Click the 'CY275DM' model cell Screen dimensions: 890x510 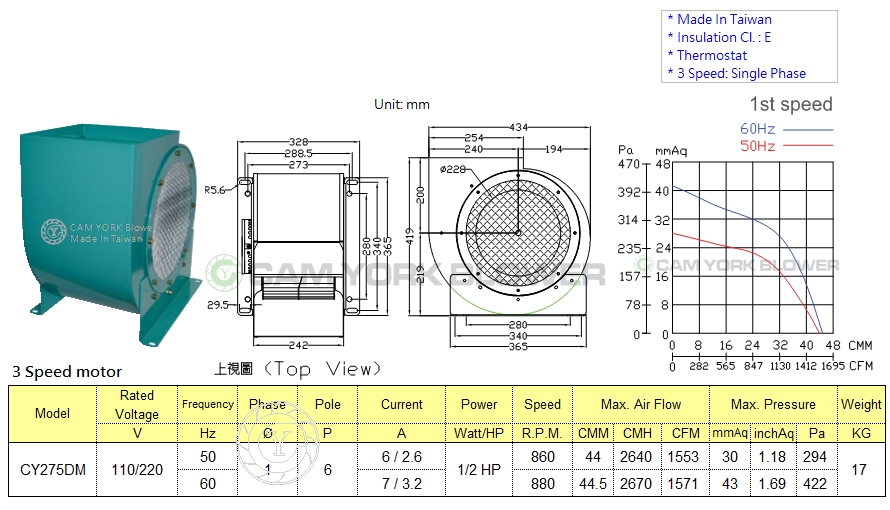coord(53,470)
